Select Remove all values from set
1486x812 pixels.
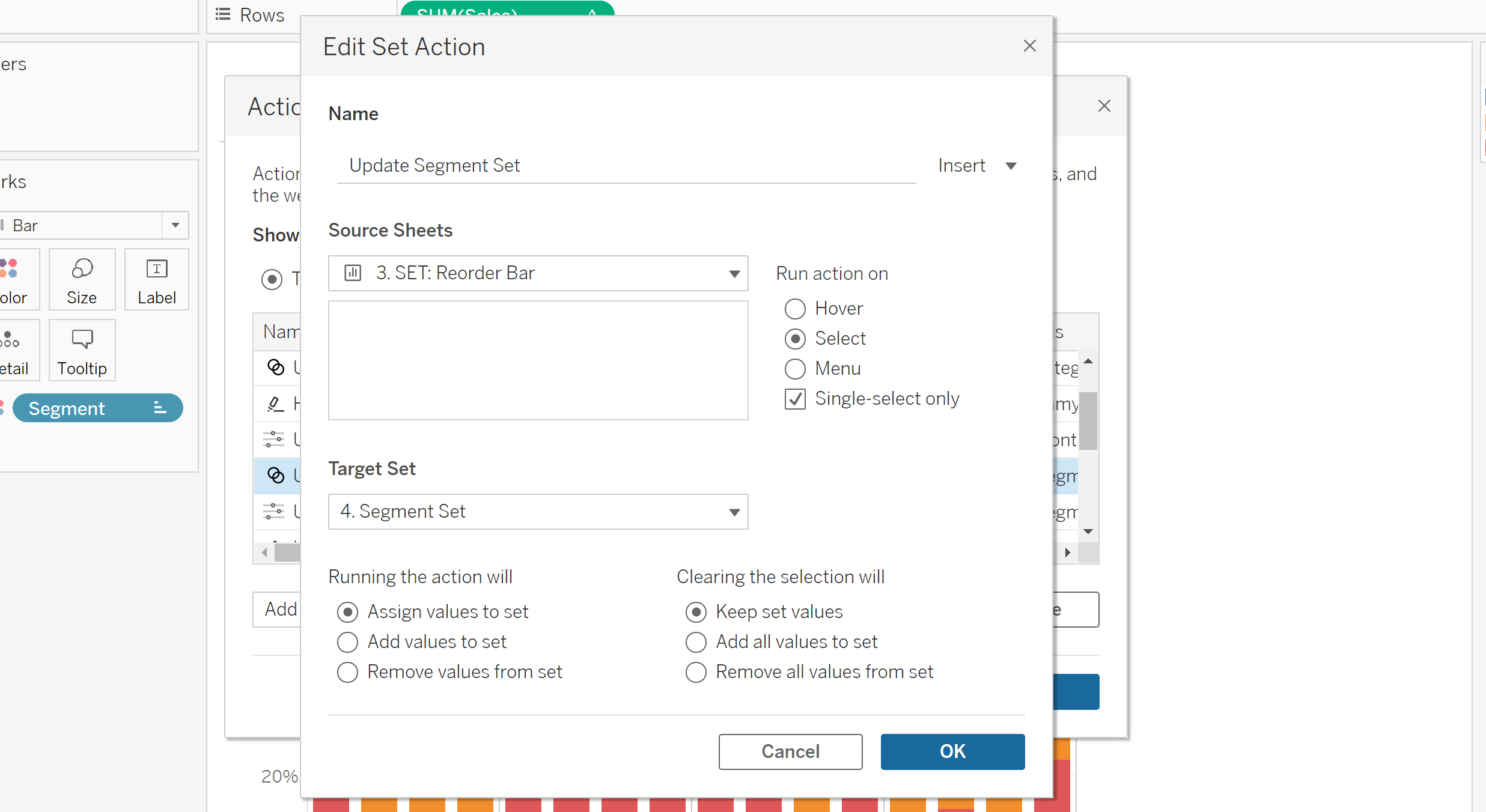click(696, 672)
